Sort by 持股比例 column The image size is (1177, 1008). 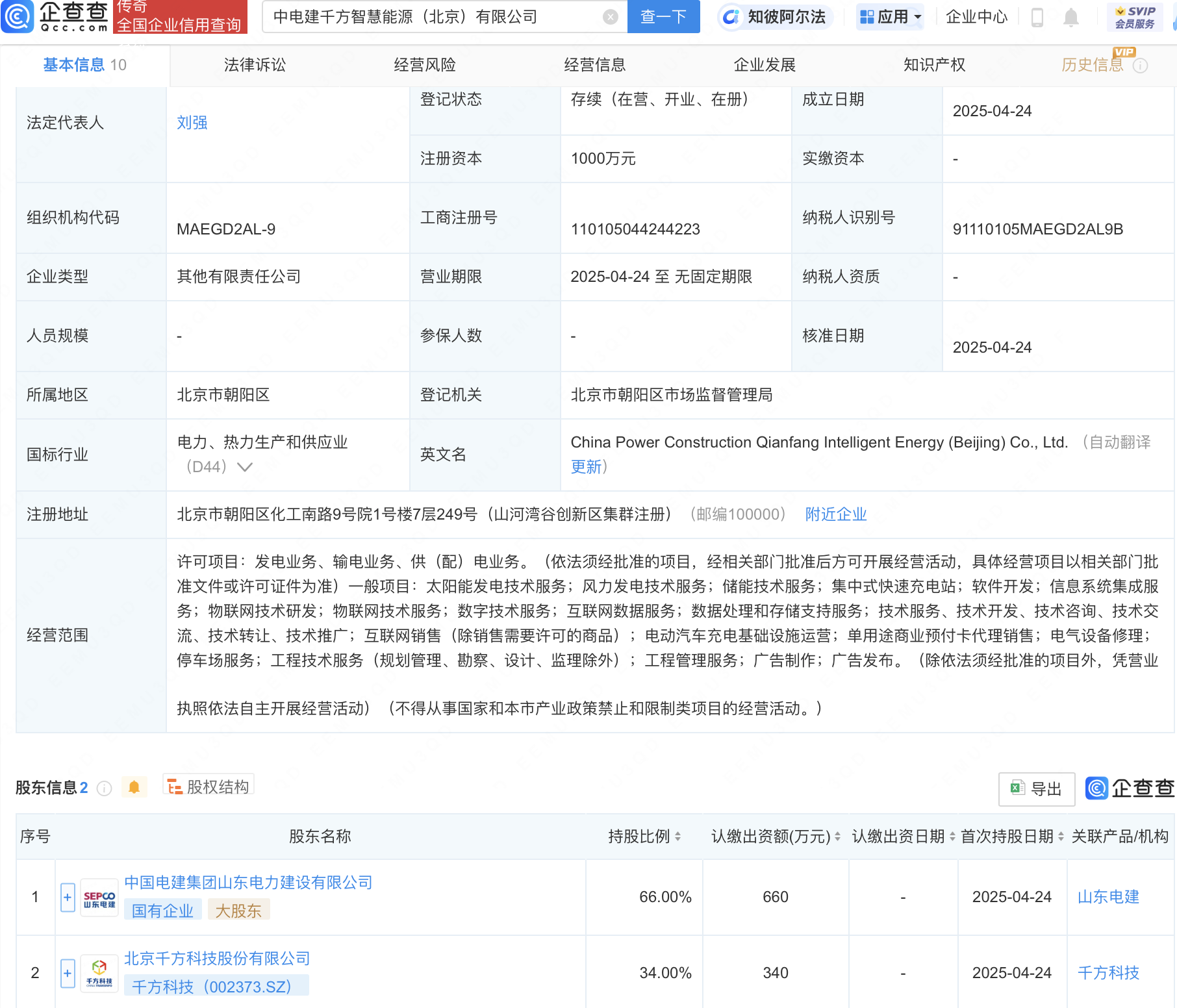point(677,837)
